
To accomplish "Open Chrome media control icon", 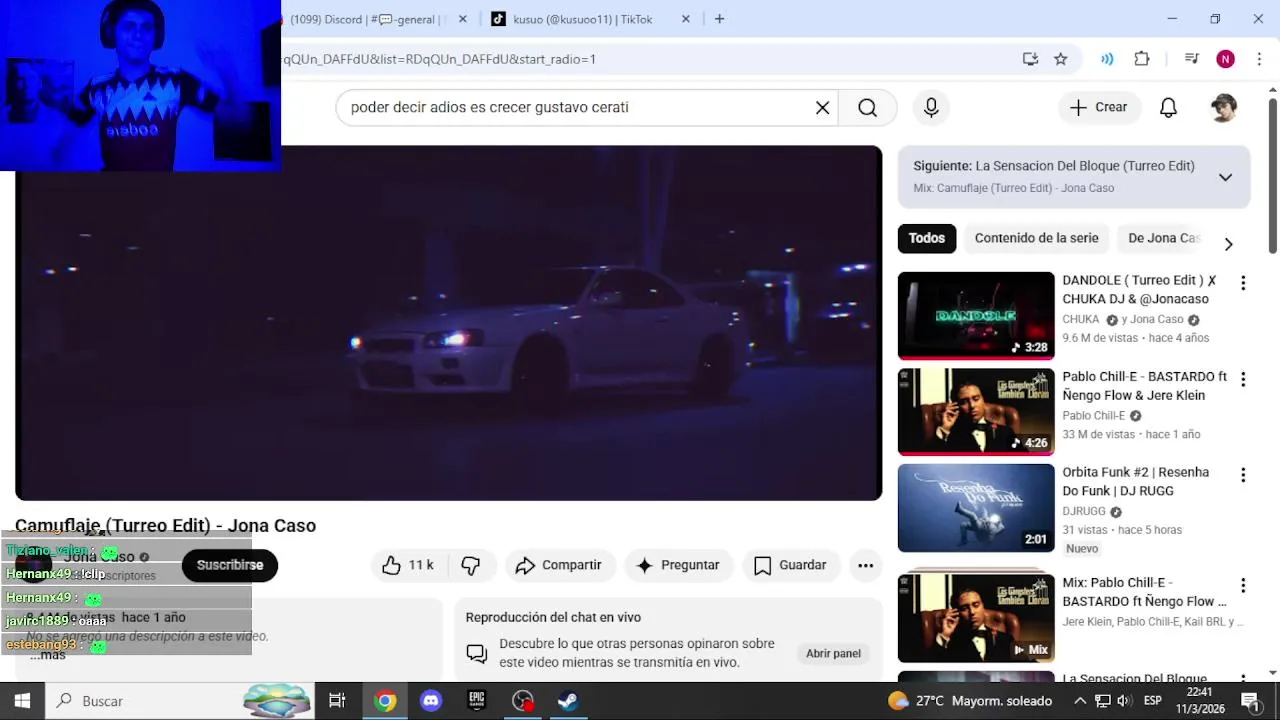I will tap(1191, 59).
